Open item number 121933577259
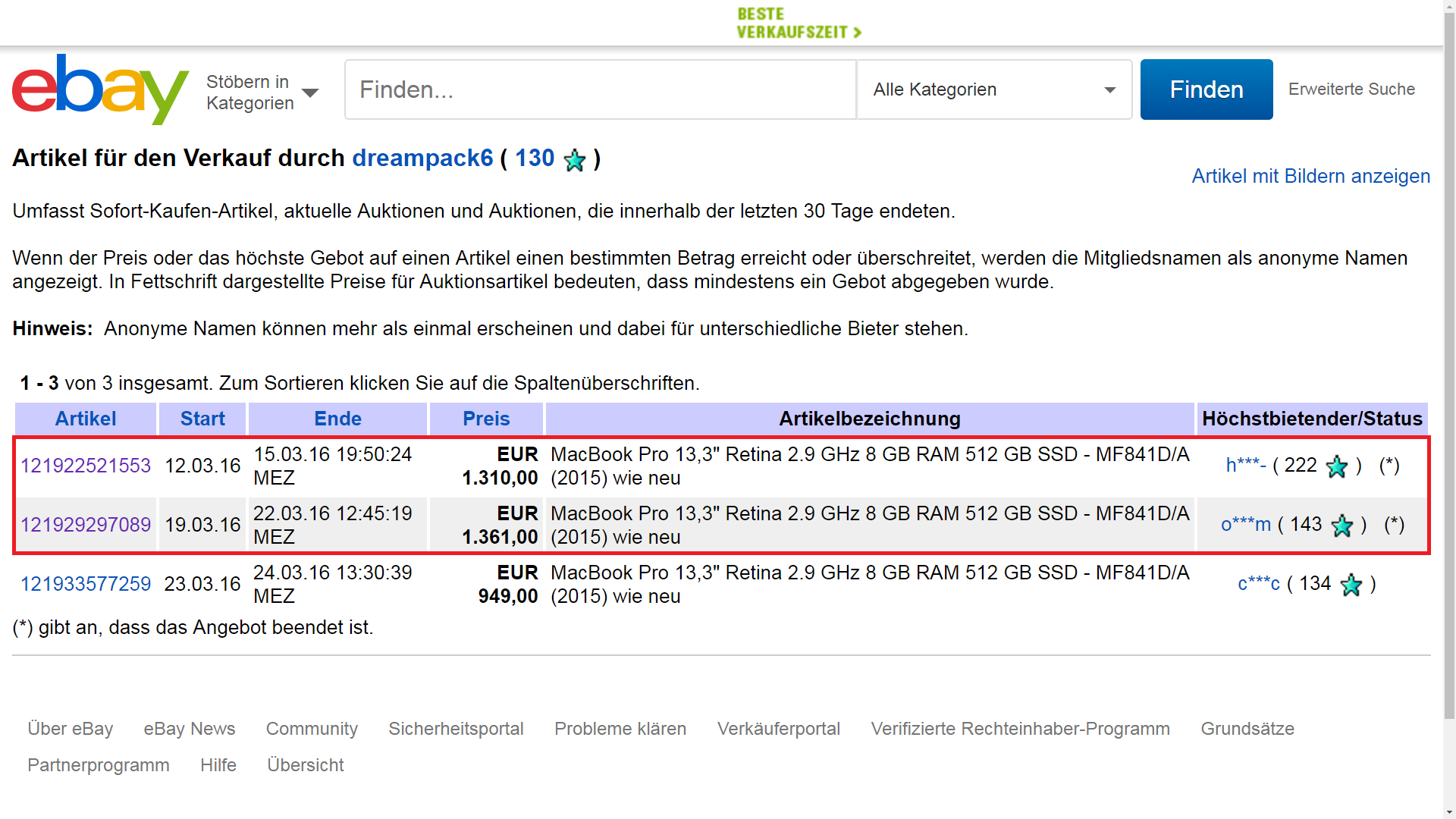 tap(86, 584)
